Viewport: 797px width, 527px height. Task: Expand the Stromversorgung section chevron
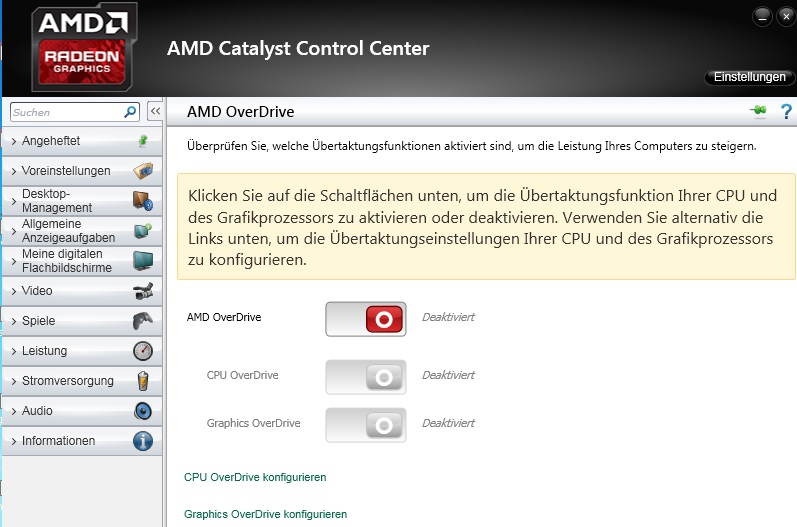[14, 381]
